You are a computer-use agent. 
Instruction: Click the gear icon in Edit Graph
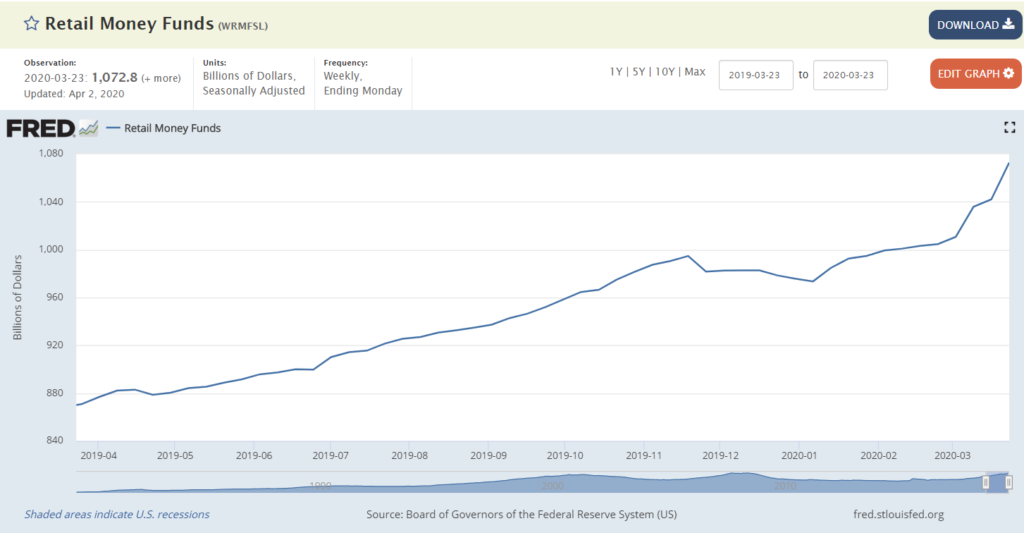[x=1007, y=74]
